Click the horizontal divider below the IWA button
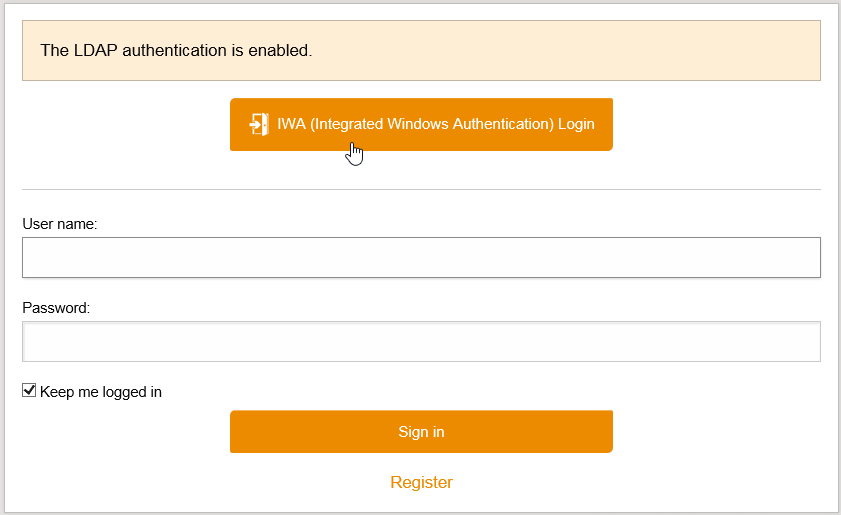This screenshot has width=841, height=515. (x=421, y=189)
